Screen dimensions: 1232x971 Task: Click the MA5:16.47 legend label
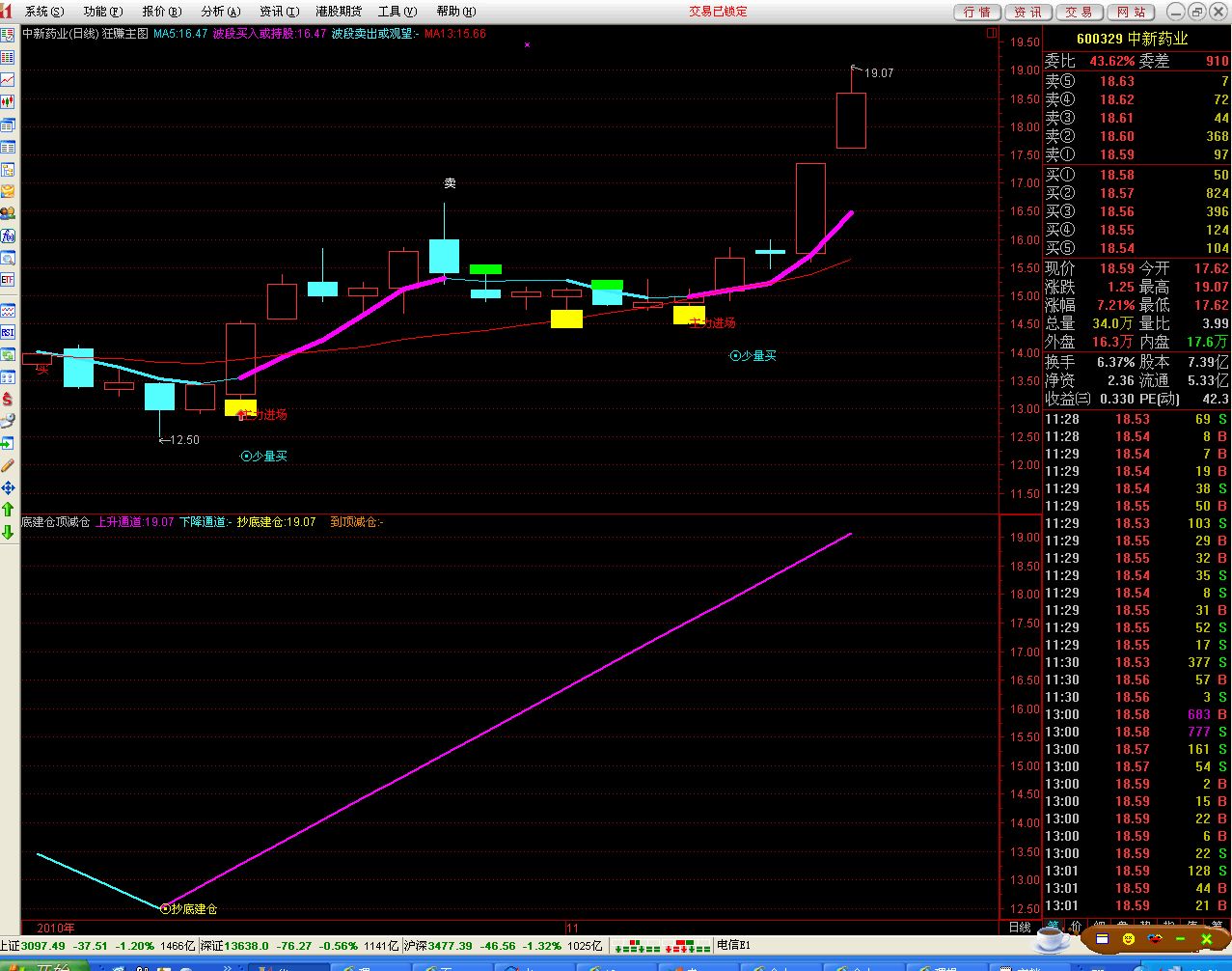pos(180,34)
